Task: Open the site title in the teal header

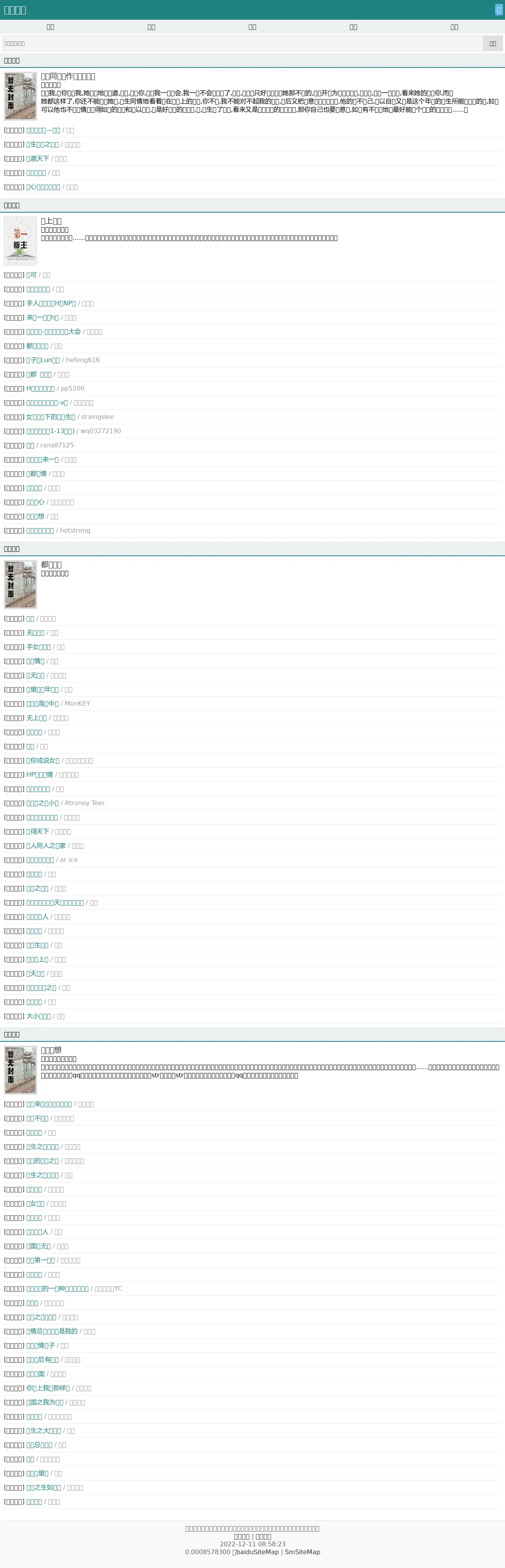Action: tap(15, 10)
